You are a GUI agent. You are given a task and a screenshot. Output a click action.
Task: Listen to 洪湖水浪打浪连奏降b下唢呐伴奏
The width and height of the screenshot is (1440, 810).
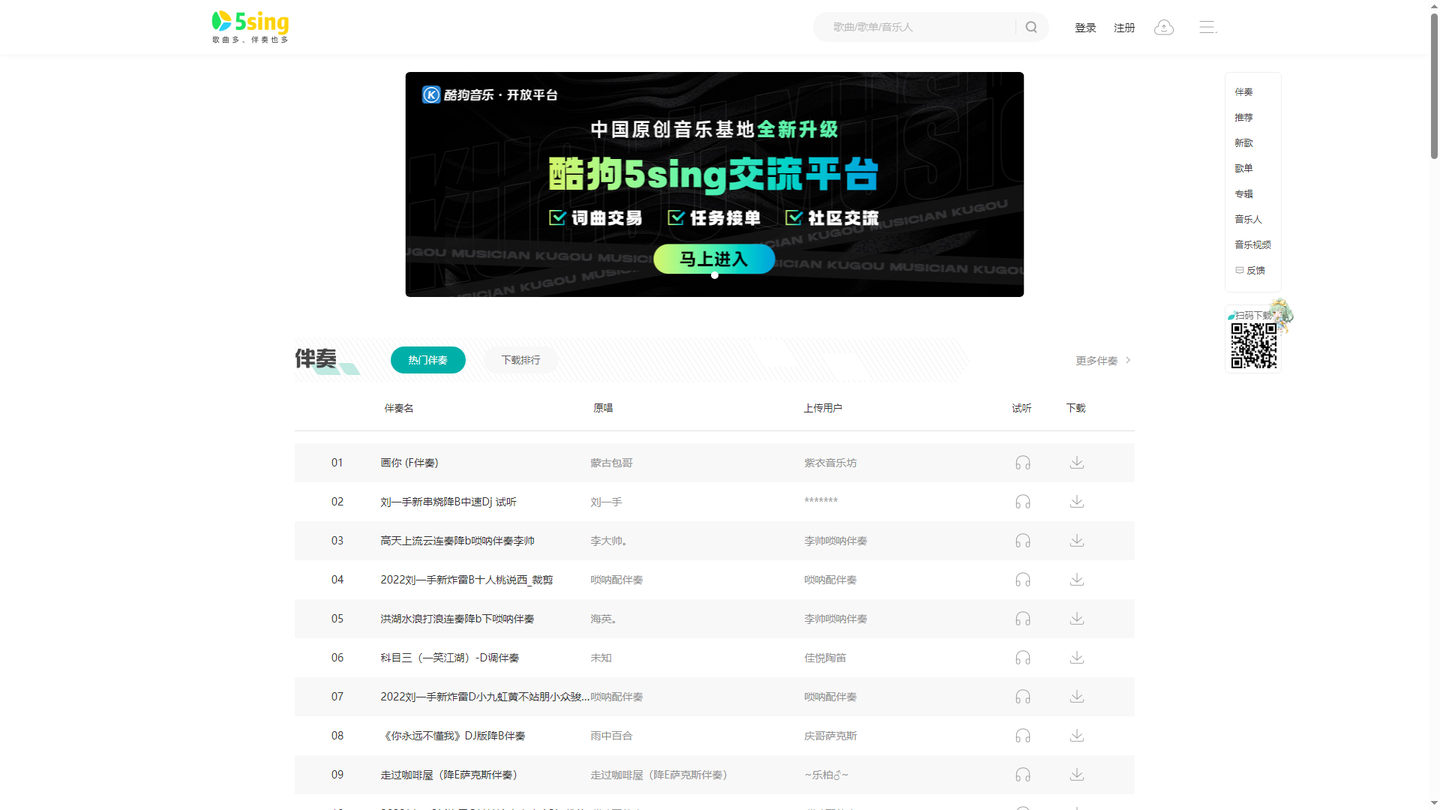point(1023,619)
